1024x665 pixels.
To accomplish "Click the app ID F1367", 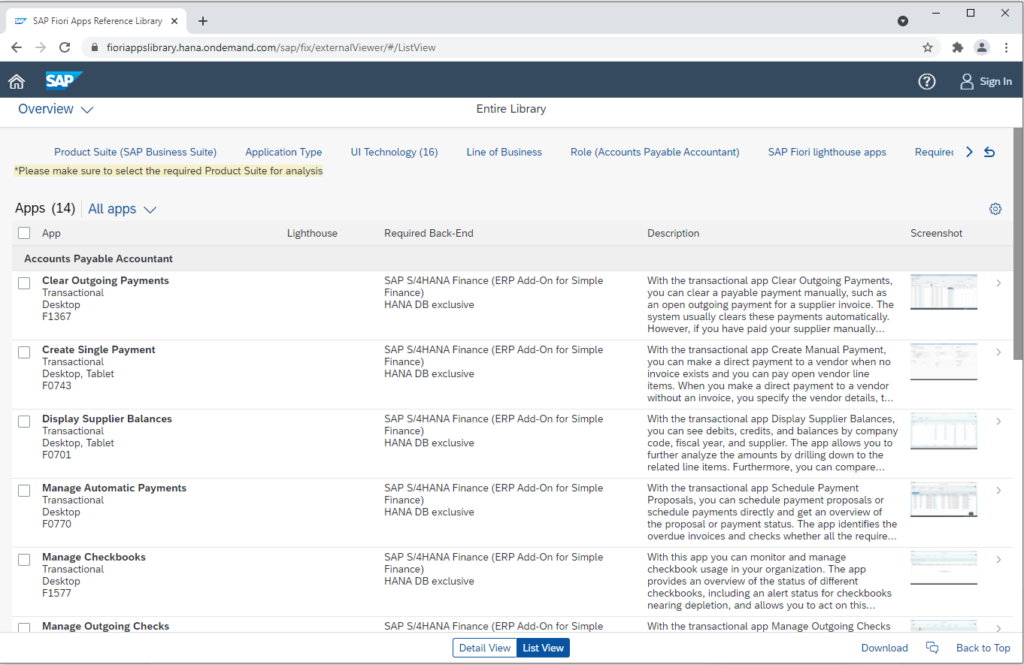I will pos(57,316).
